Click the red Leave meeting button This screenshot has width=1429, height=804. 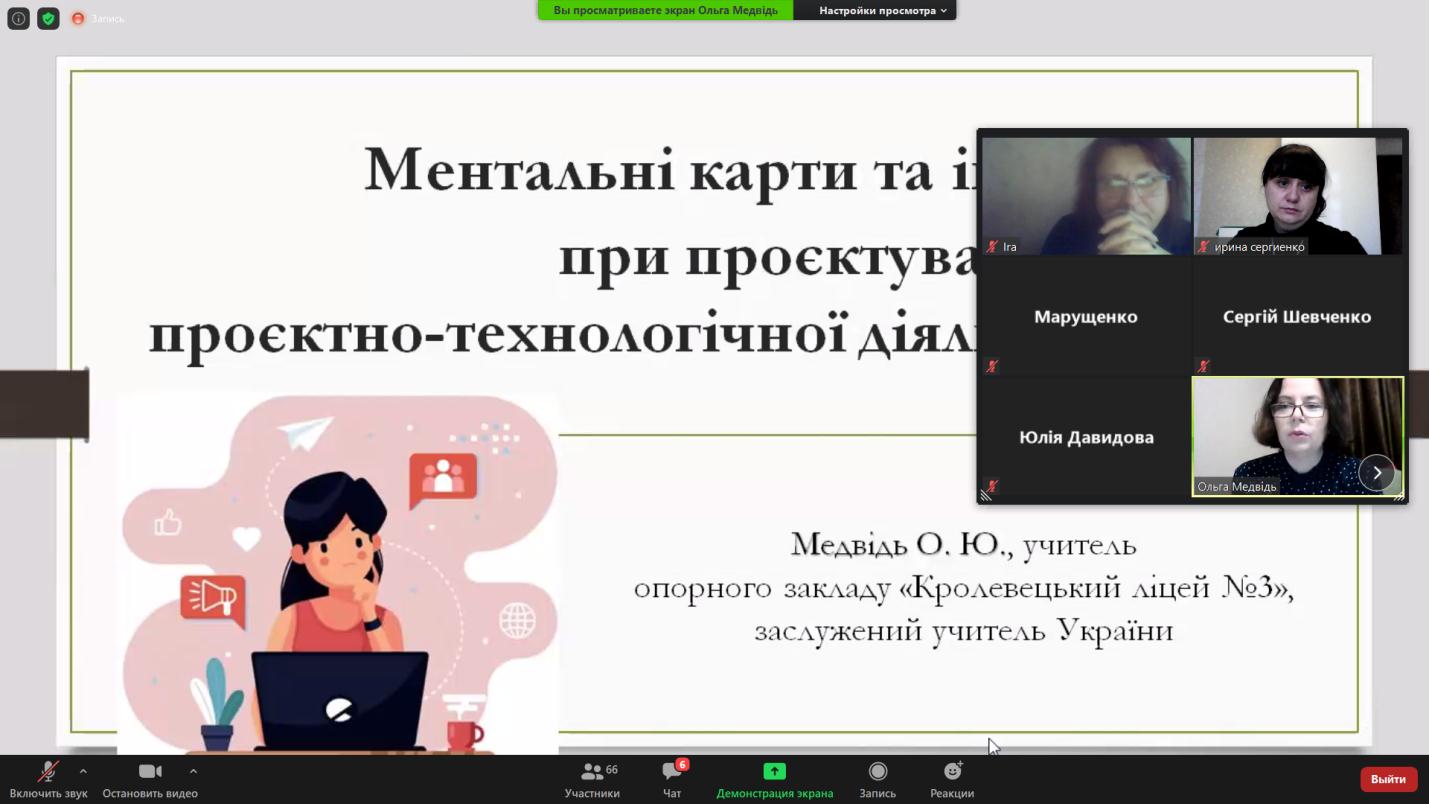coord(1388,779)
